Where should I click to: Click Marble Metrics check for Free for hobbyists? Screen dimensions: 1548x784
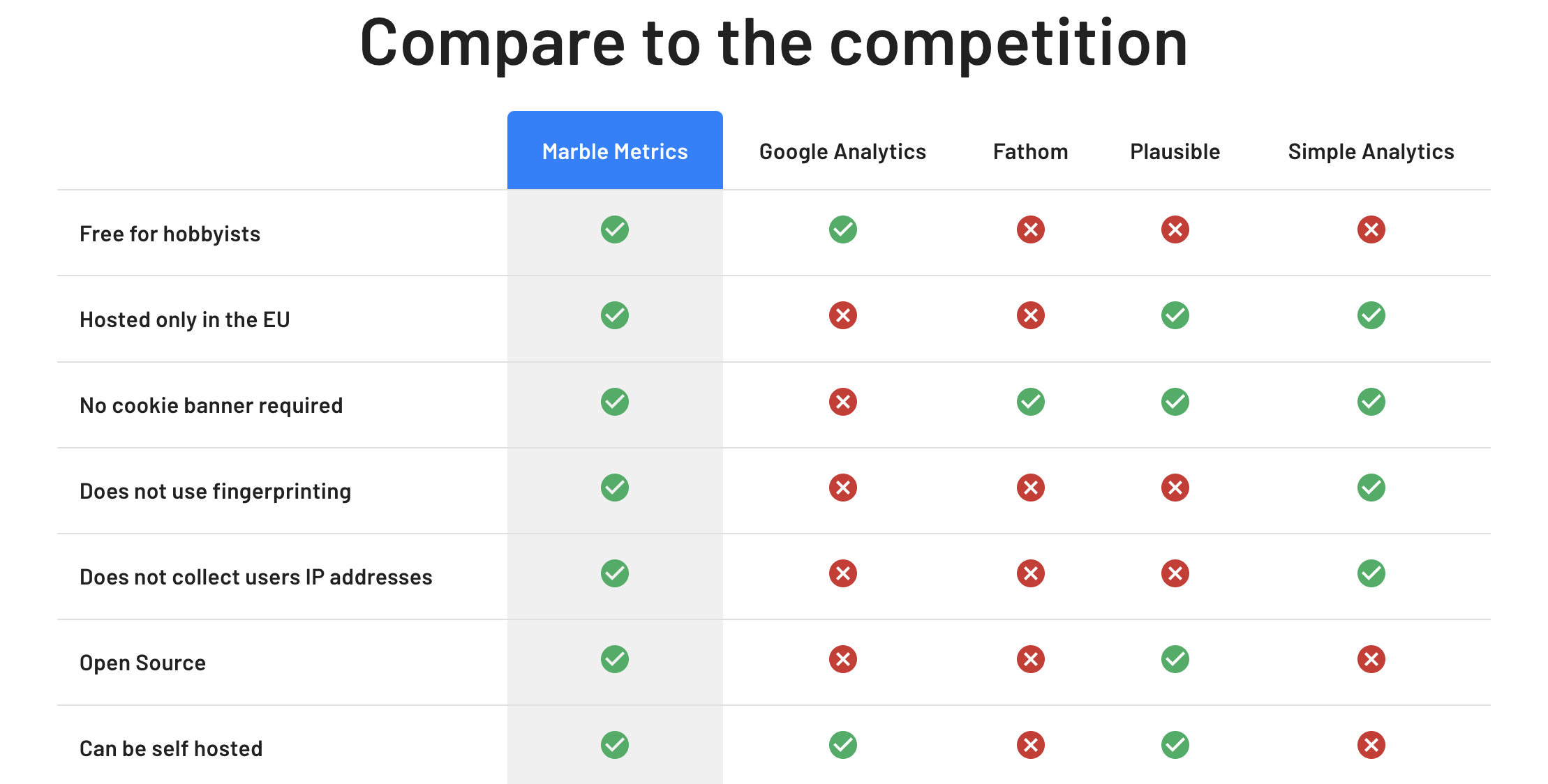(615, 229)
